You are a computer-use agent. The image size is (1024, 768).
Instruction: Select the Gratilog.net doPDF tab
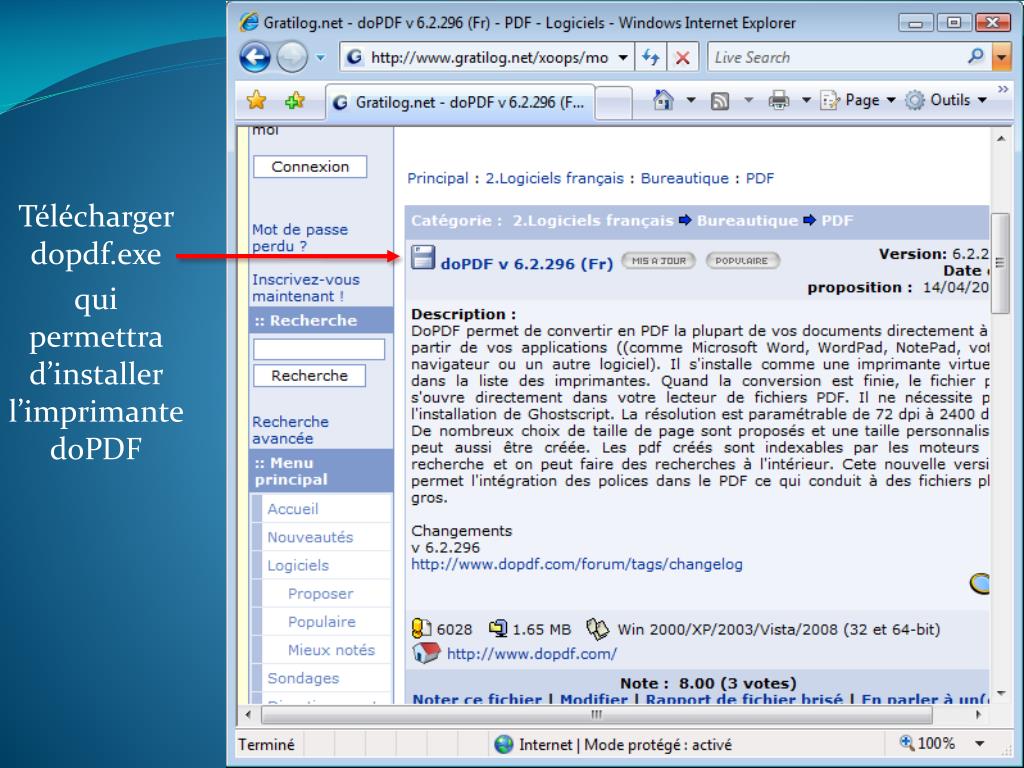(x=460, y=102)
